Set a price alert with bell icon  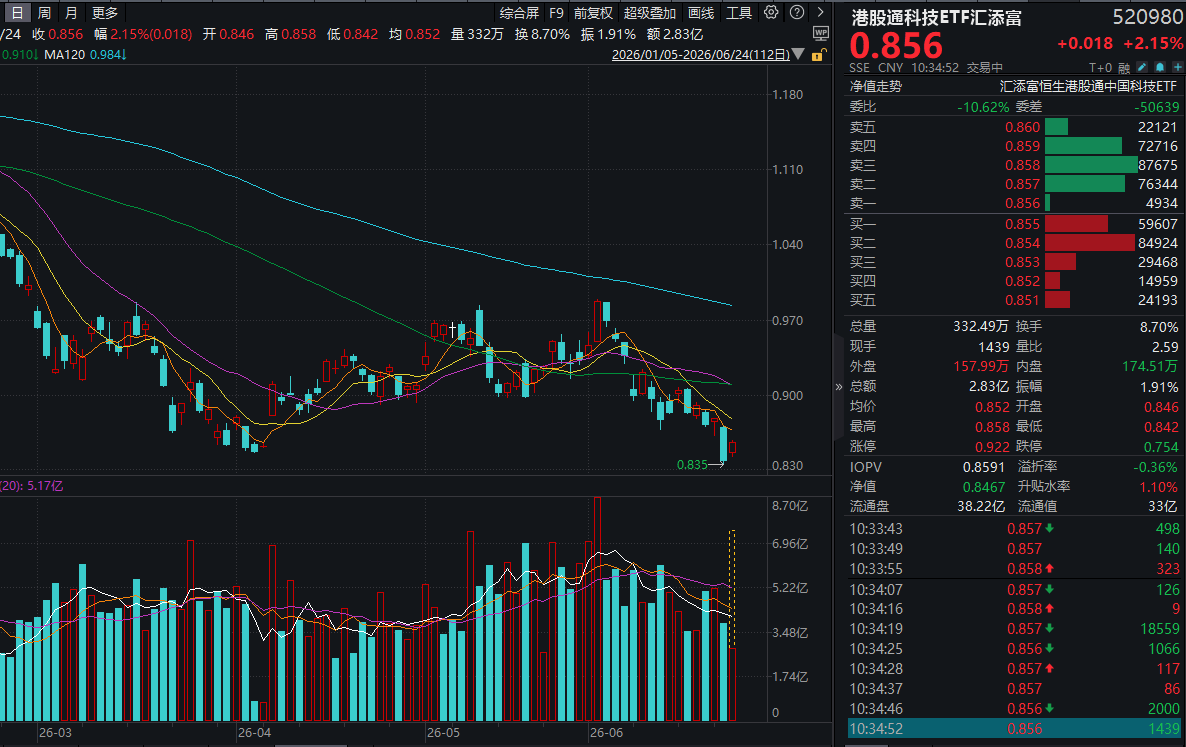[1160, 67]
